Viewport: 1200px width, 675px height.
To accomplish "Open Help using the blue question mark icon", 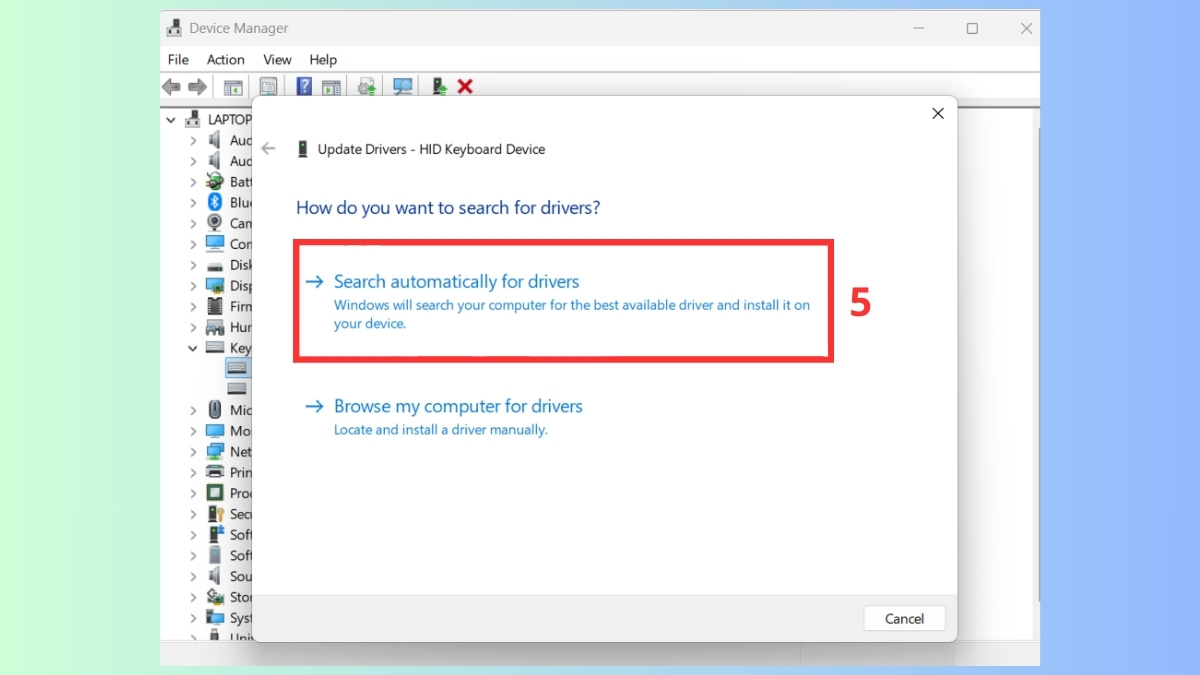I will (x=304, y=86).
